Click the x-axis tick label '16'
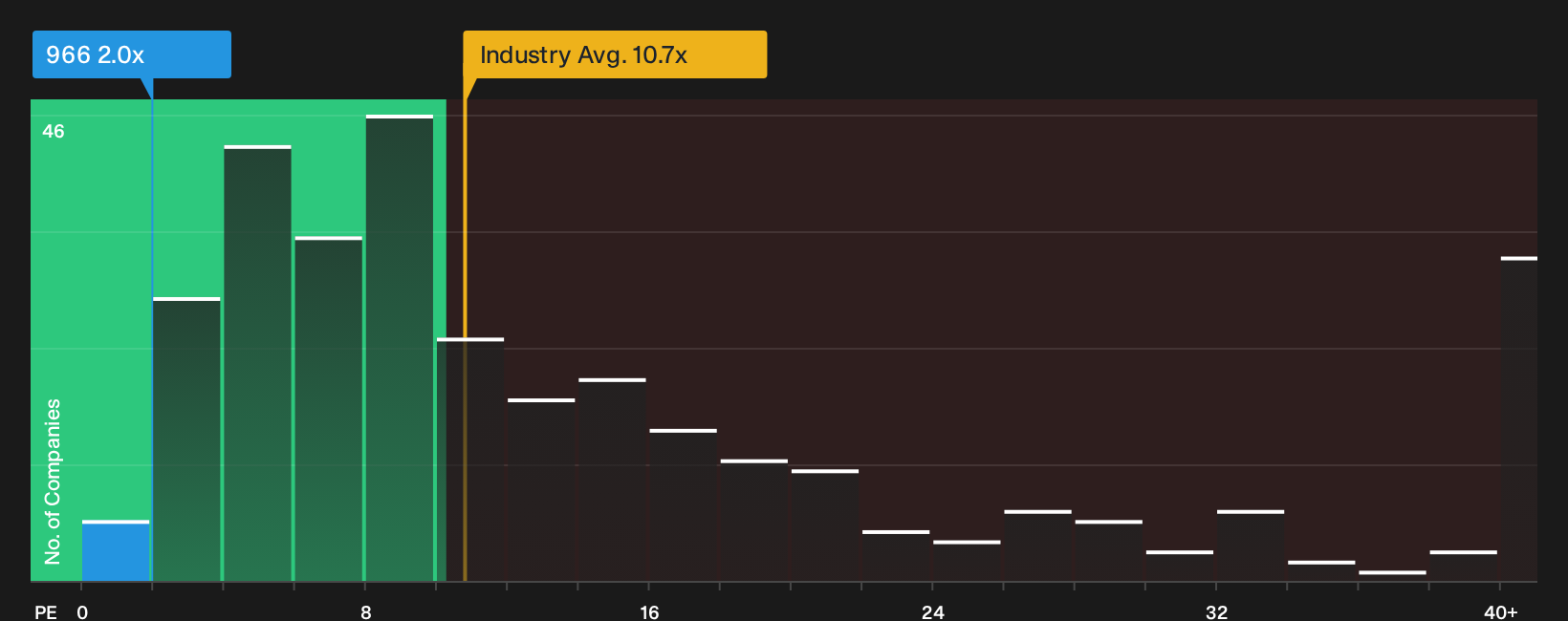The image size is (1568, 621). click(649, 612)
